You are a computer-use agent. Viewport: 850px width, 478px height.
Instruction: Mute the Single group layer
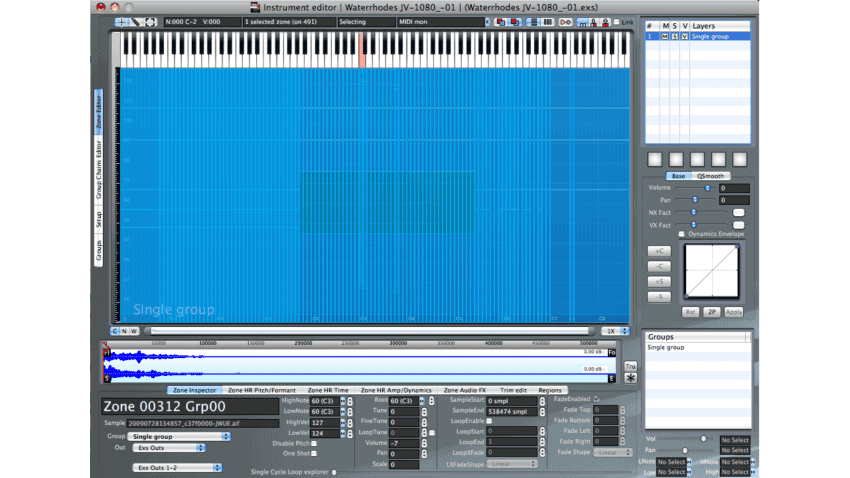(664, 36)
